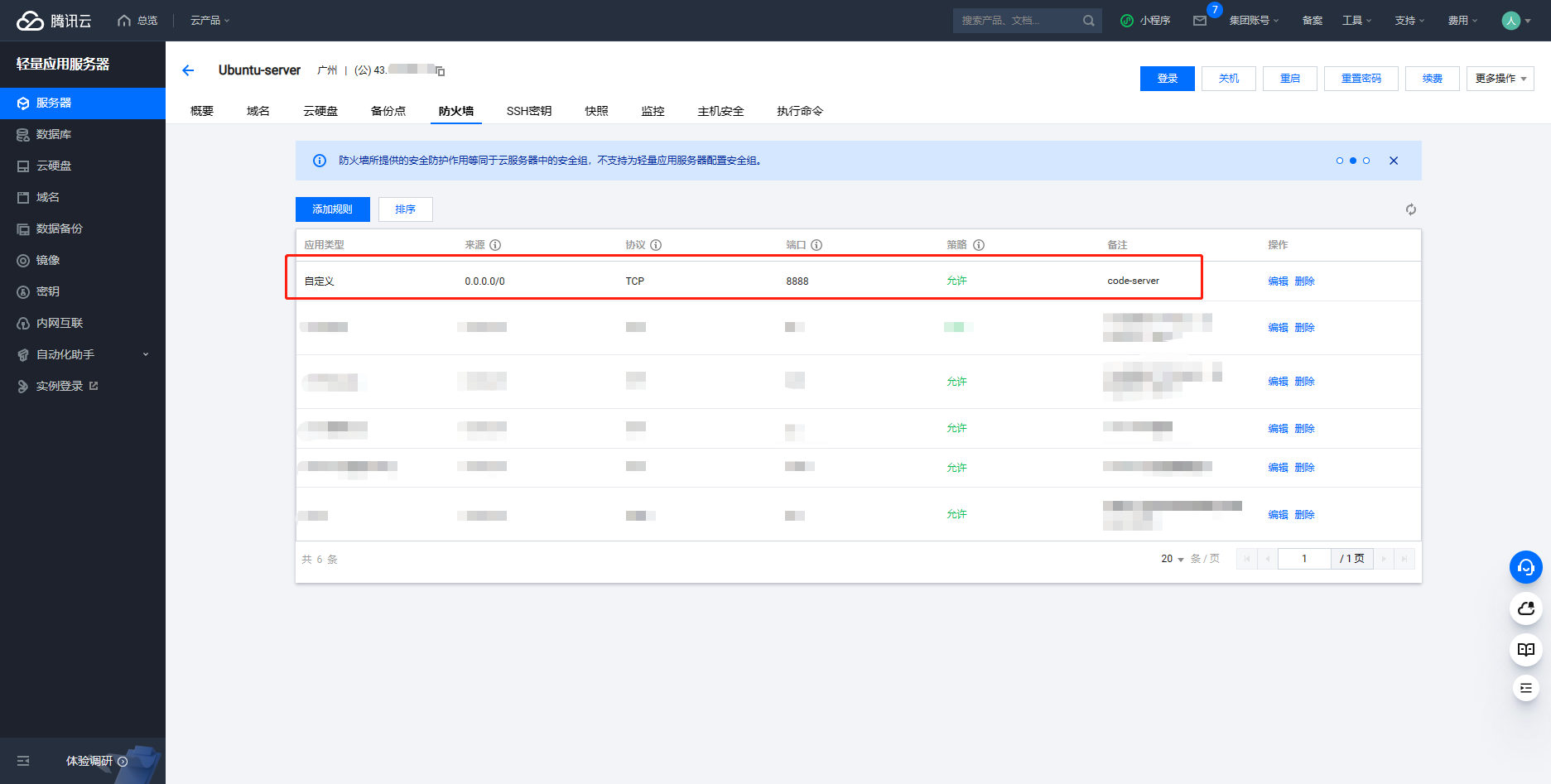Delete the code-server firewall rule
Image resolution: width=1551 pixels, height=784 pixels.
[1304, 281]
